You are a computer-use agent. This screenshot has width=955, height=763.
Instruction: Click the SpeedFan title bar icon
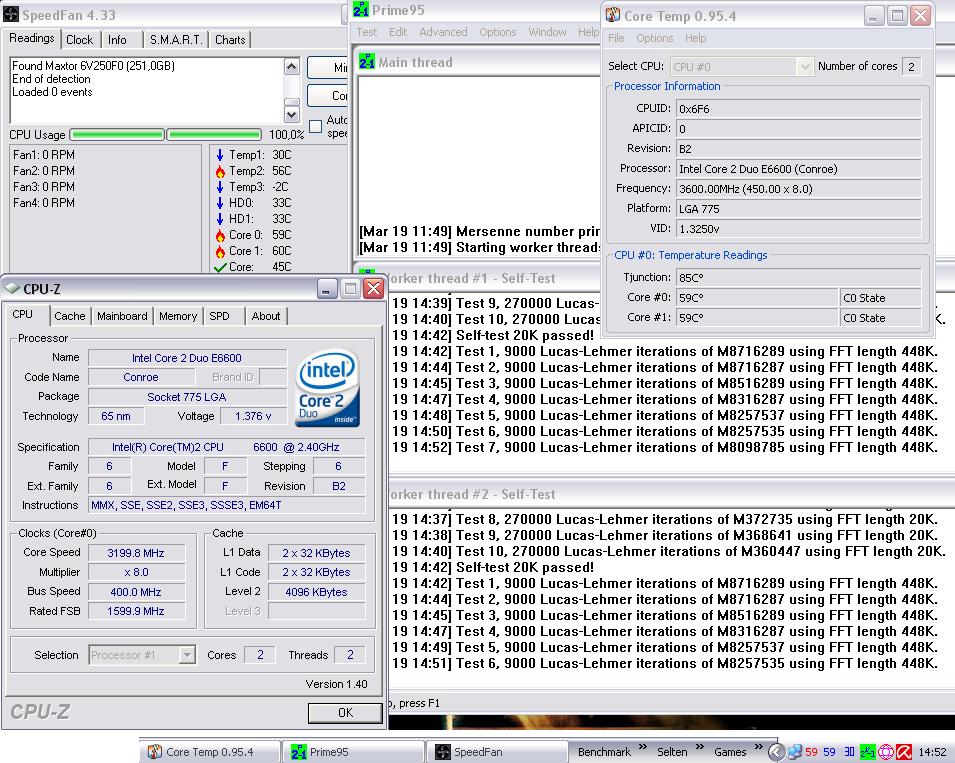click(11, 14)
